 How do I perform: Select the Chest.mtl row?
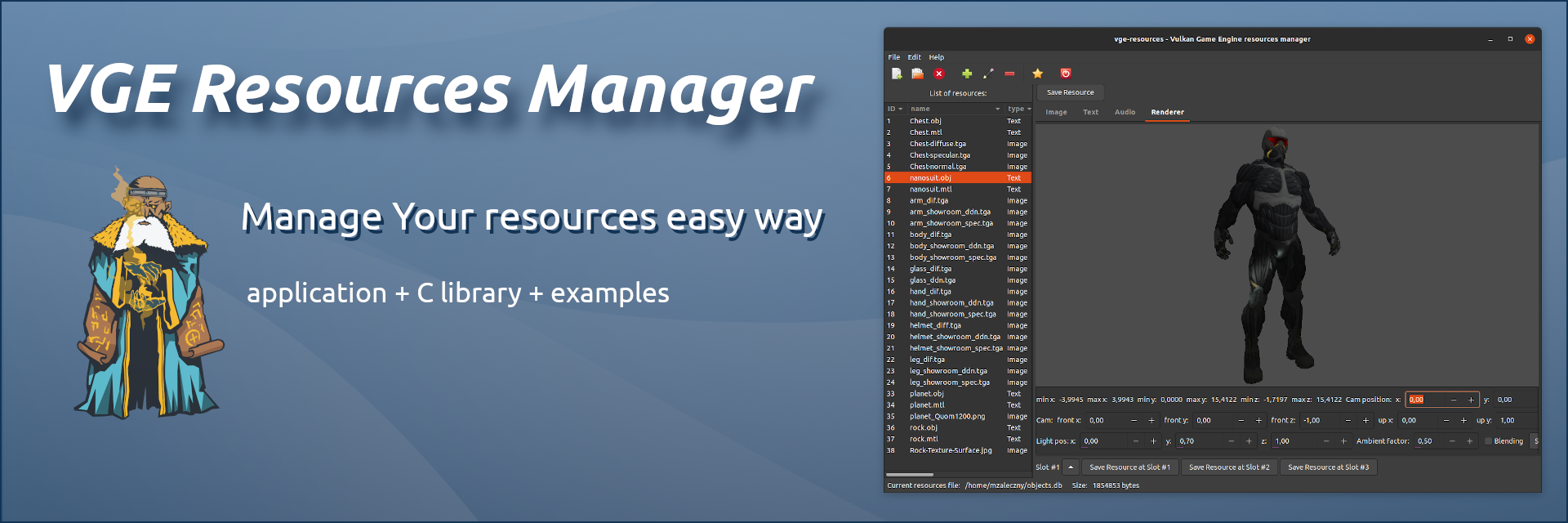tap(958, 132)
